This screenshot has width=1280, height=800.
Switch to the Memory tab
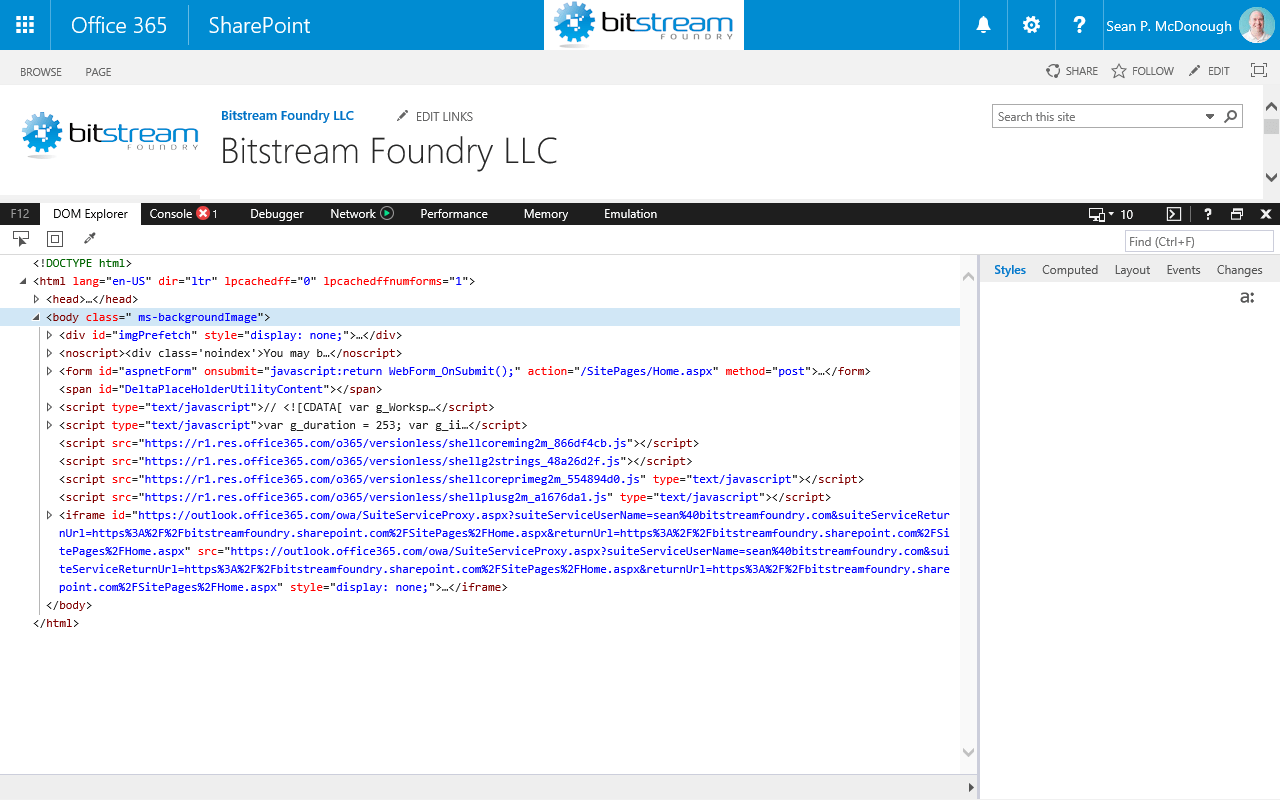546,214
